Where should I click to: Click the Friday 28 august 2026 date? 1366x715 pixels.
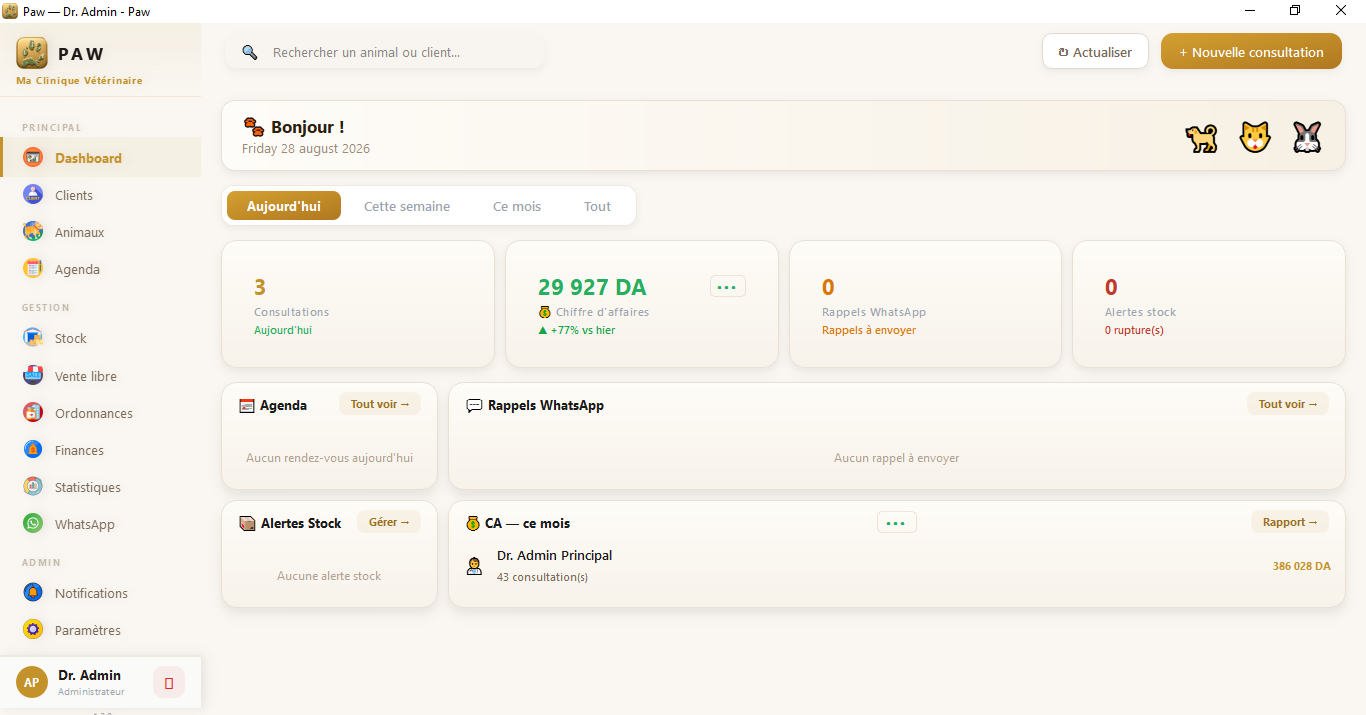(306, 148)
